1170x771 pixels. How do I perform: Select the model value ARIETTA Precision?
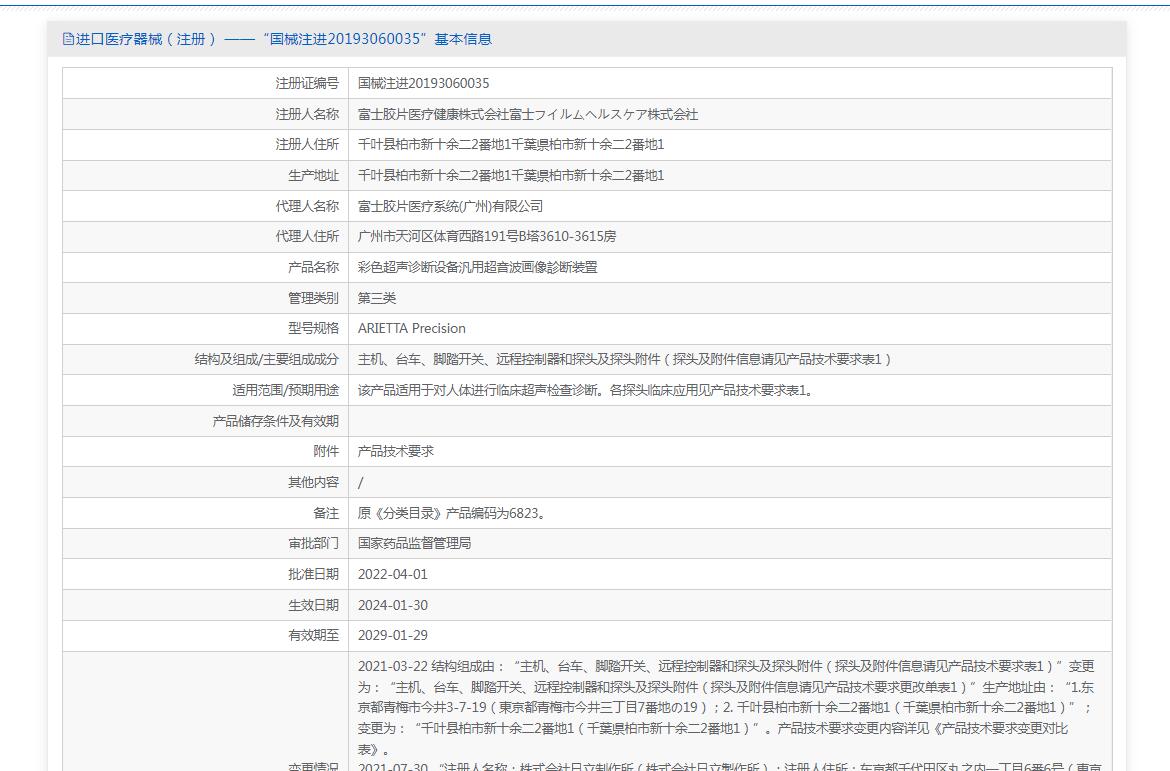(x=411, y=328)
